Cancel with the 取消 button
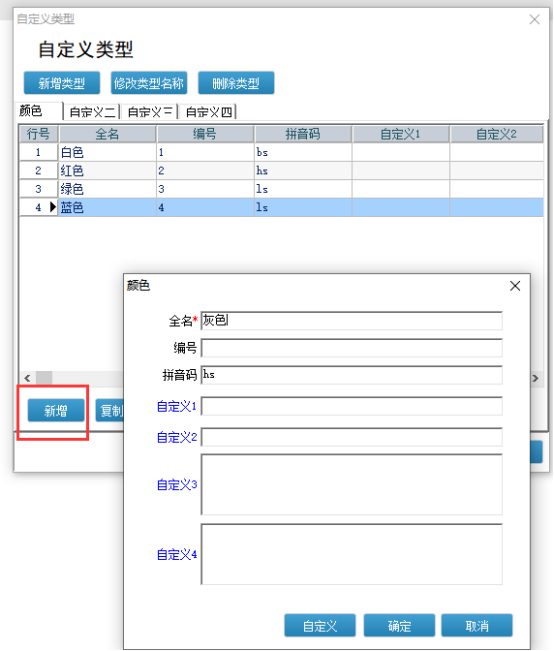554x651 pixels. point(477,626)
